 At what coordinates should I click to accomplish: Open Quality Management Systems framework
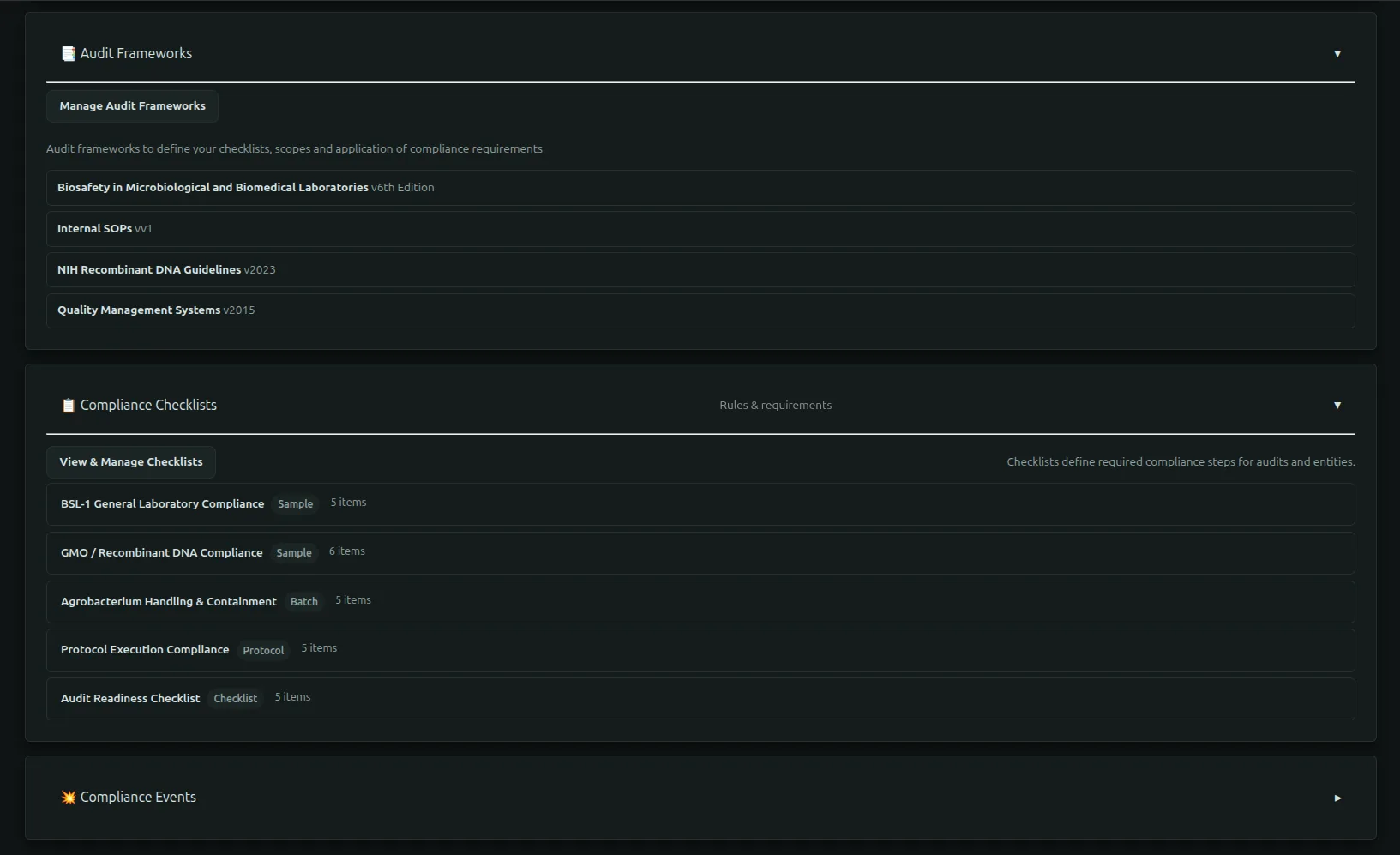pos(700,310)
